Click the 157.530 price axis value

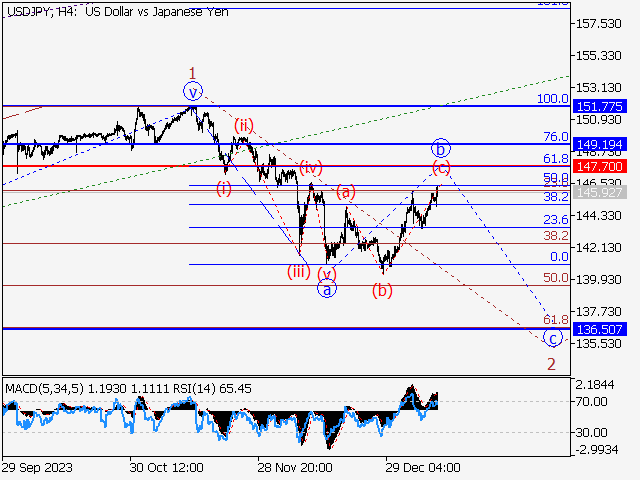[598, 24]
